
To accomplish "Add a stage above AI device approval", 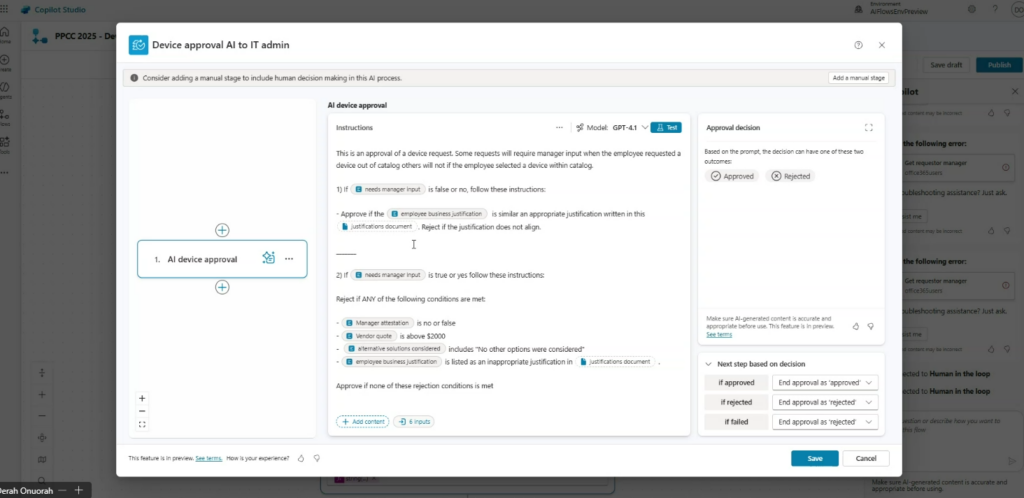I will click(222, 230).
